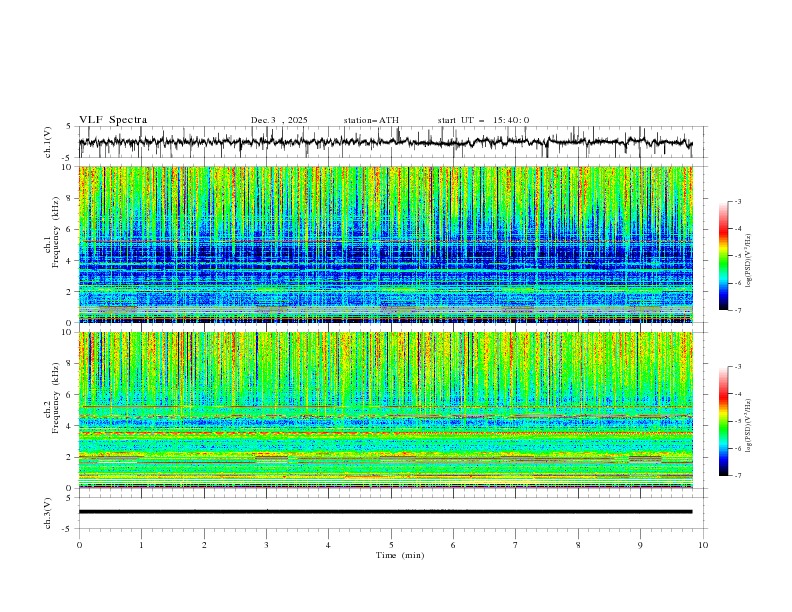Click the ch.1 'Frequency (kHz)' axis label
Screen dimensions: 792x612
coord(55,233)
